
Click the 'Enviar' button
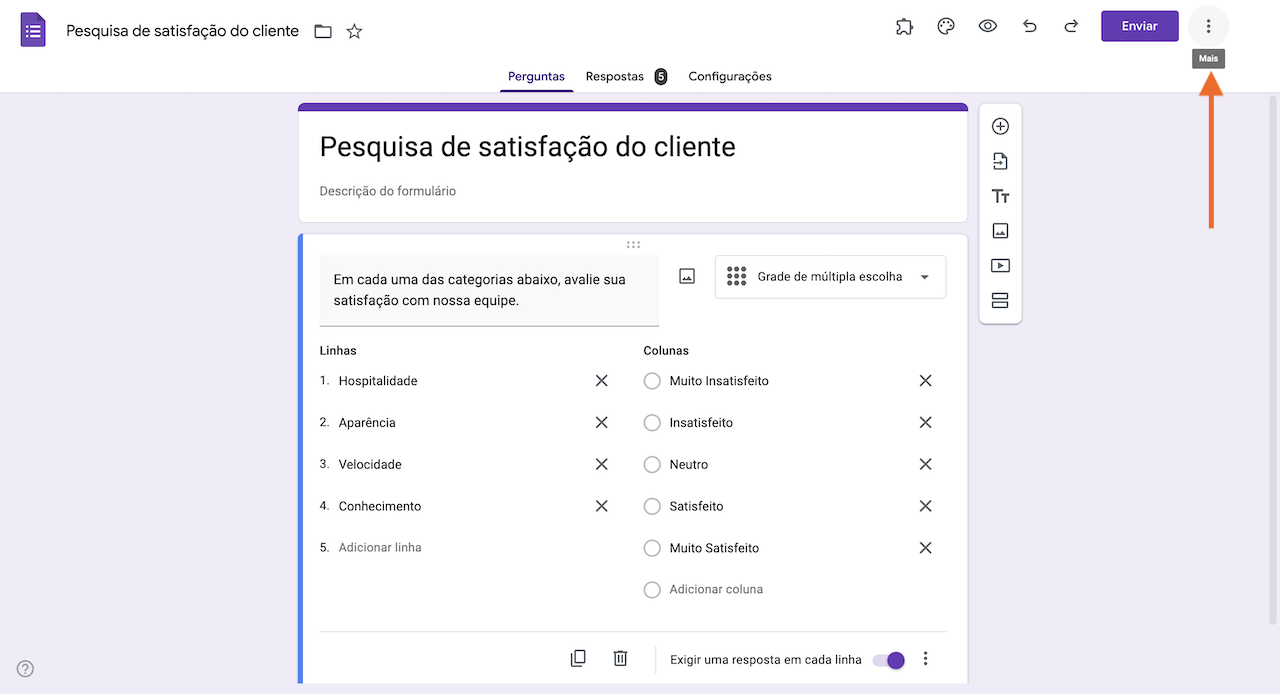[x=1139, y=26]
